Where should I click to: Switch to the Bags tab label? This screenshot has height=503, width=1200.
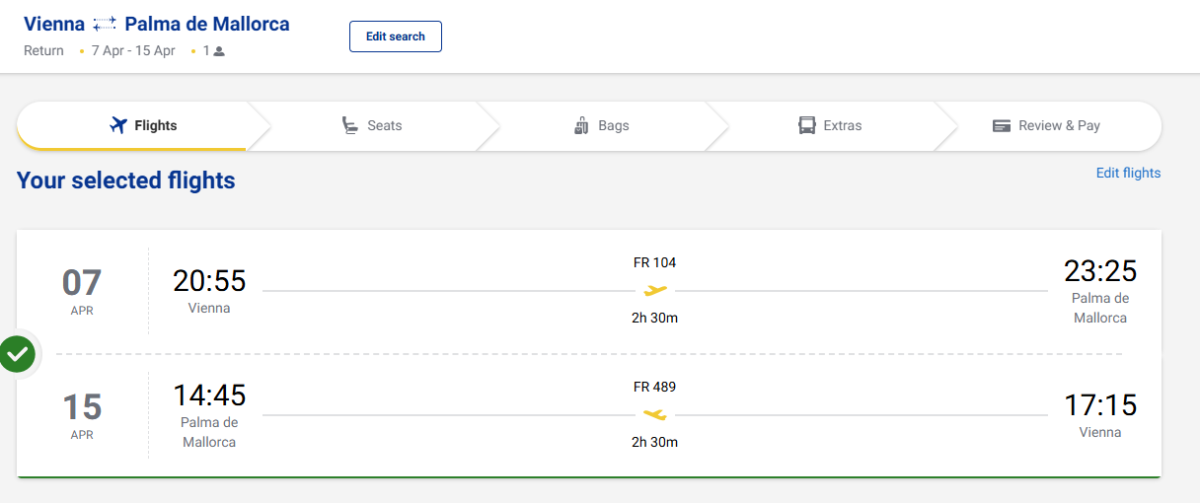[613, 126]
